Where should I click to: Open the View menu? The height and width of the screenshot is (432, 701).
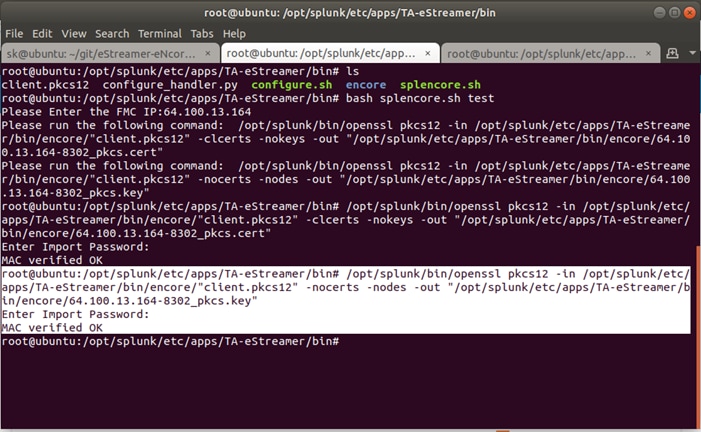pos(74,34)
